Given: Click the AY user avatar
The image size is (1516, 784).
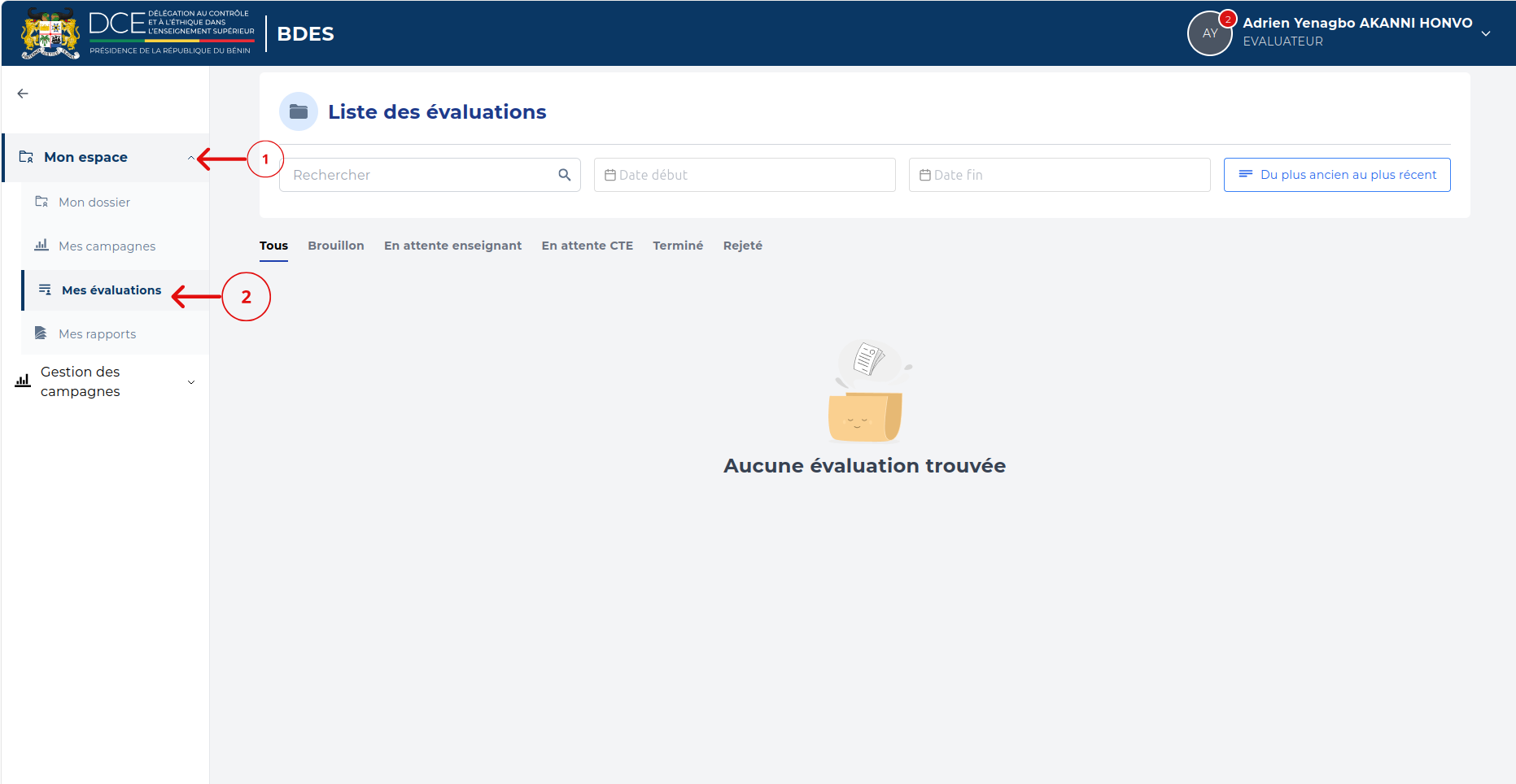Looking at the screenshot, I should coord(1209,33).
